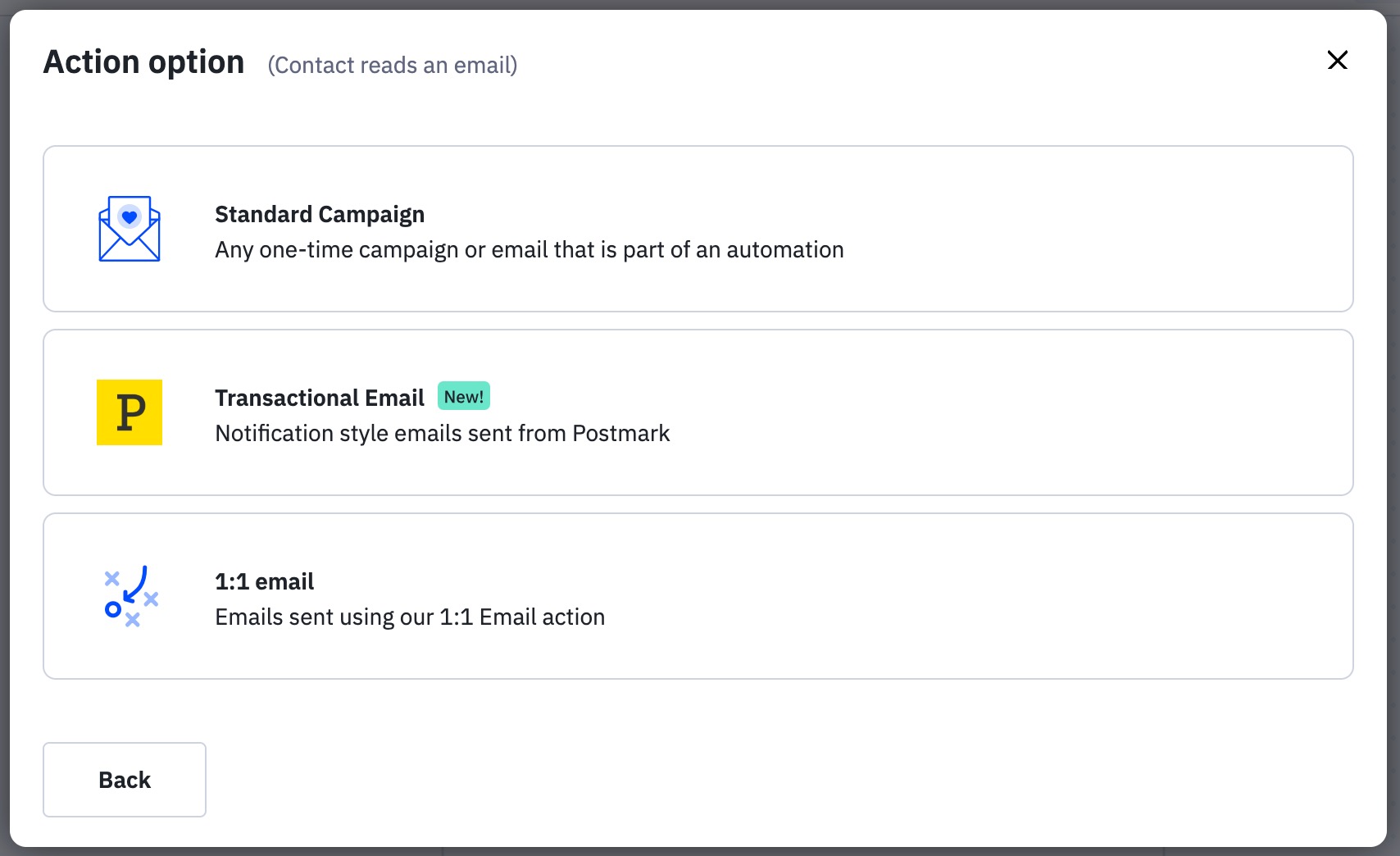This screenshot has height=856, width=1400.
Task: Click the envelope heart Standard Campaign icon
Action: [130, 229]
